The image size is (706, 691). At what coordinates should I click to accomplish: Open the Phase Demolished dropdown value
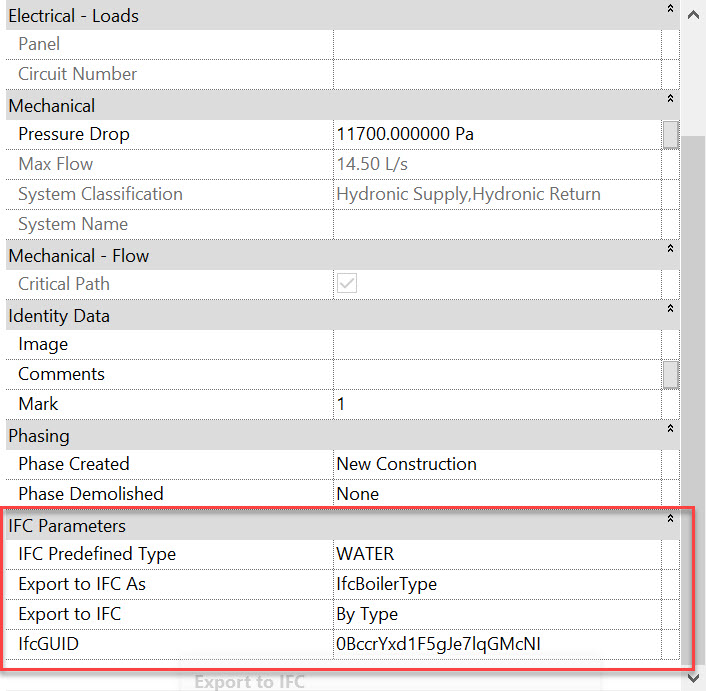496,494
